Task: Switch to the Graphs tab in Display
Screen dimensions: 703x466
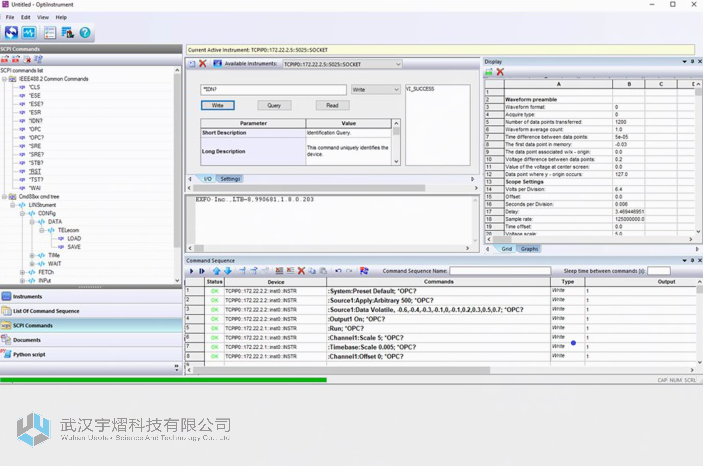Action: [x=529, y=249]
